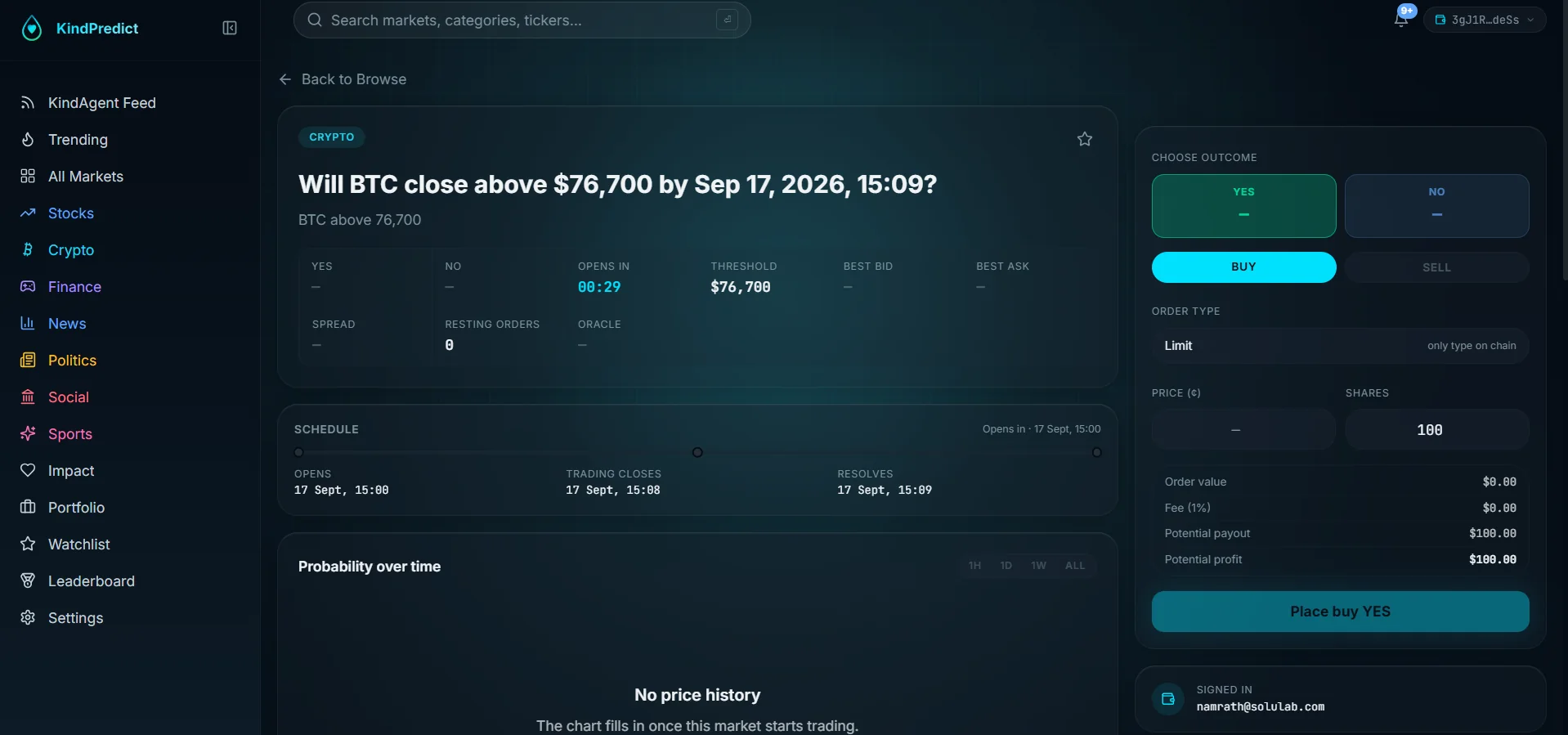This screenshot has height=735, width=1568.
Task: Click the KindAgent Feed RSS icon
Action: pyautogui.click(x=28, y=103)
